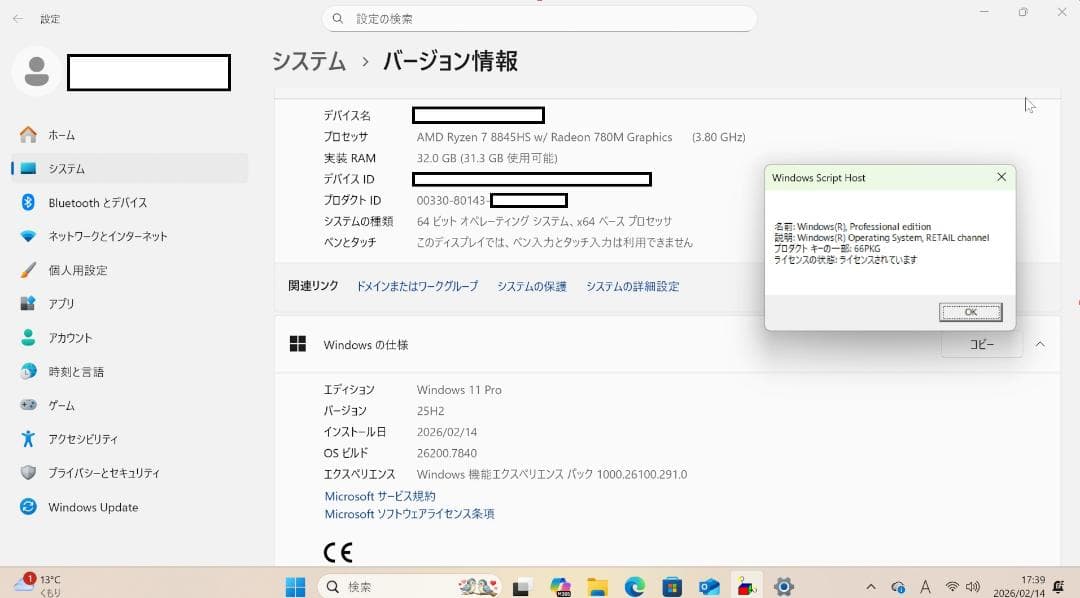
Task: Click the install date value 2026/02/14
Action: [x=446, y=432]
